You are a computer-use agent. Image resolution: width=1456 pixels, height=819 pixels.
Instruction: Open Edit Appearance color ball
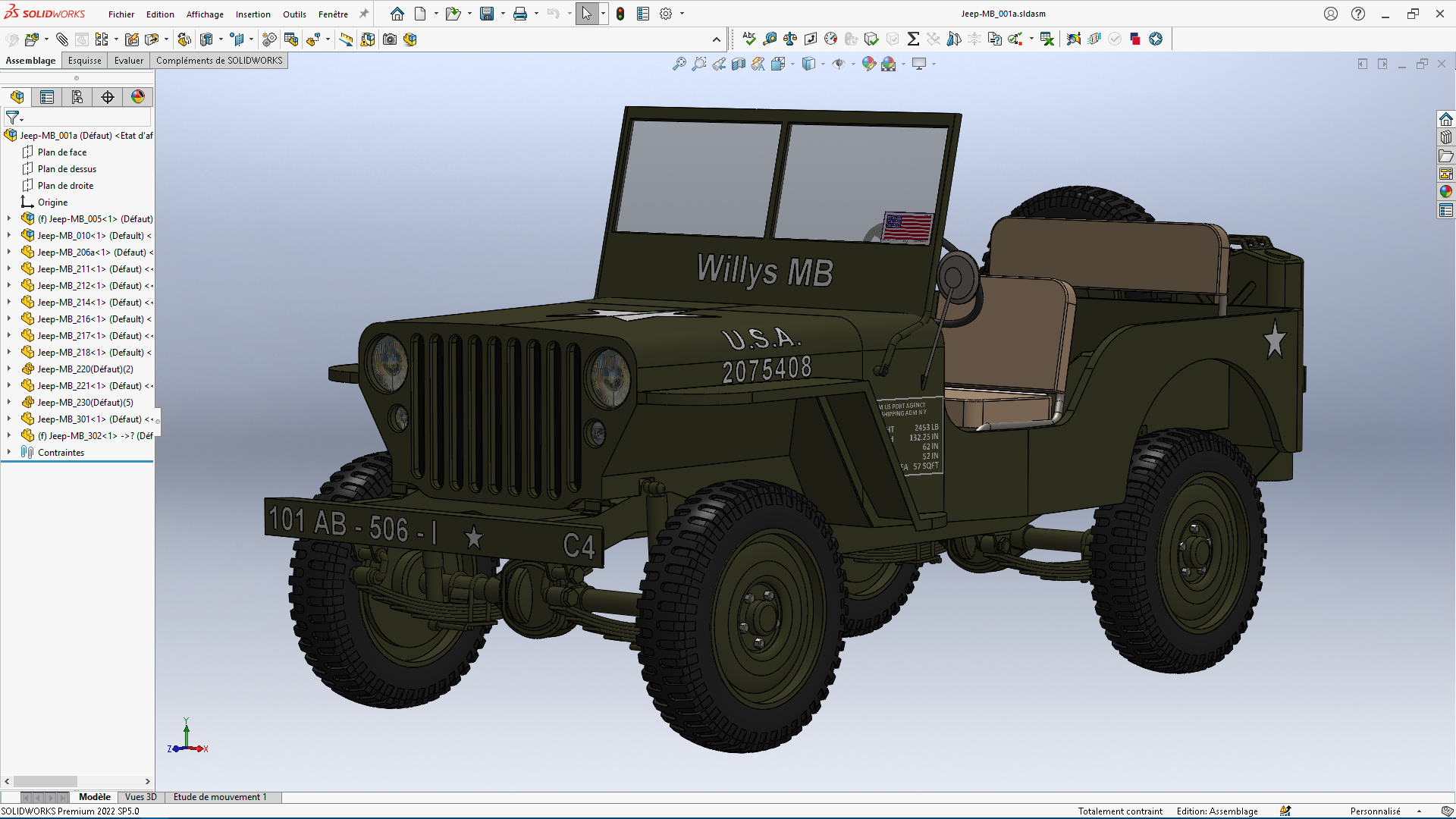pos(869,64)
